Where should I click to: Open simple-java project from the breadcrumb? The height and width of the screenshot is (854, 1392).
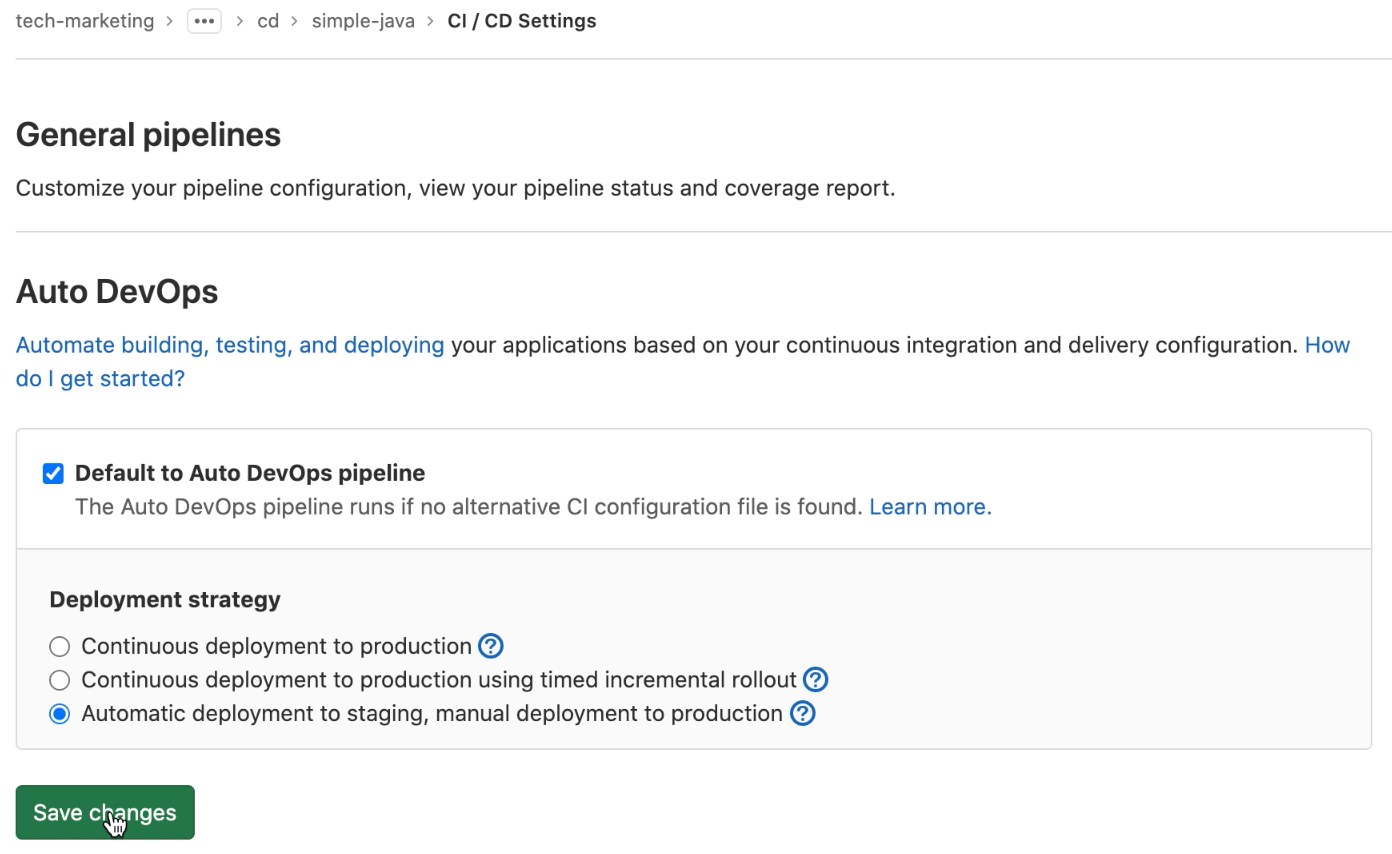[363, 21]
